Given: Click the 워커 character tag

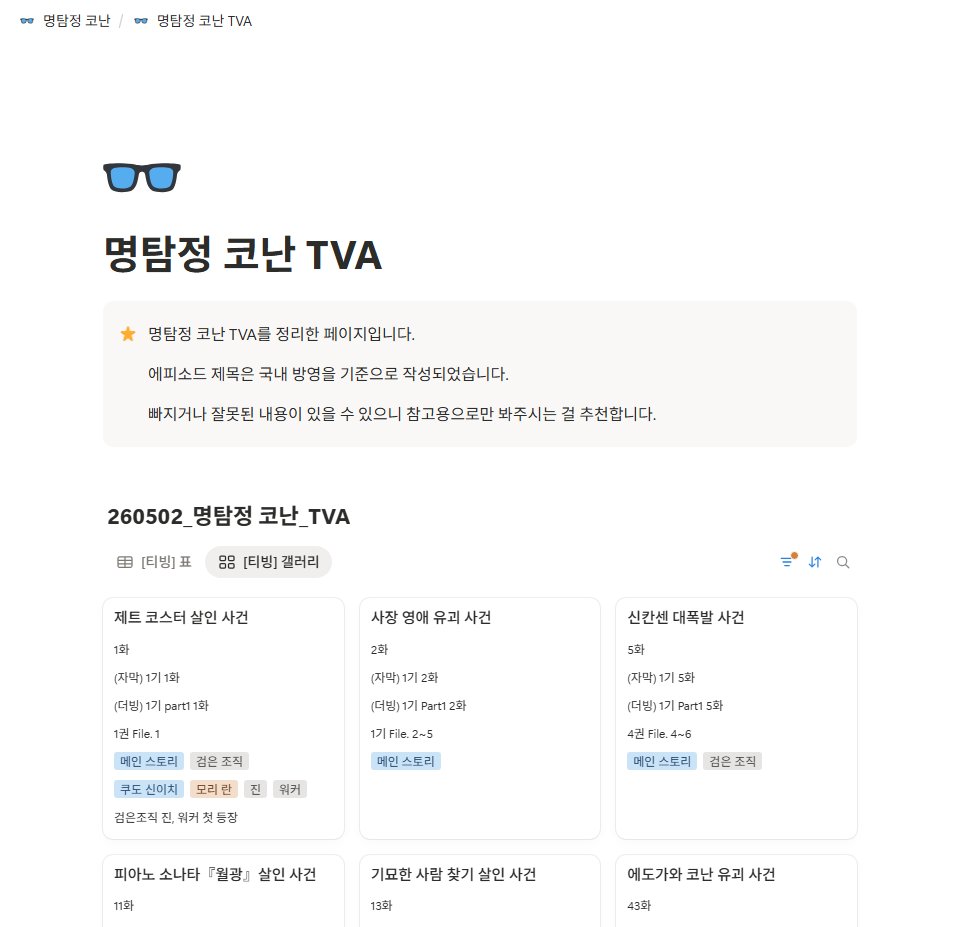Looking at the screenshot, I should coord(290,789).
